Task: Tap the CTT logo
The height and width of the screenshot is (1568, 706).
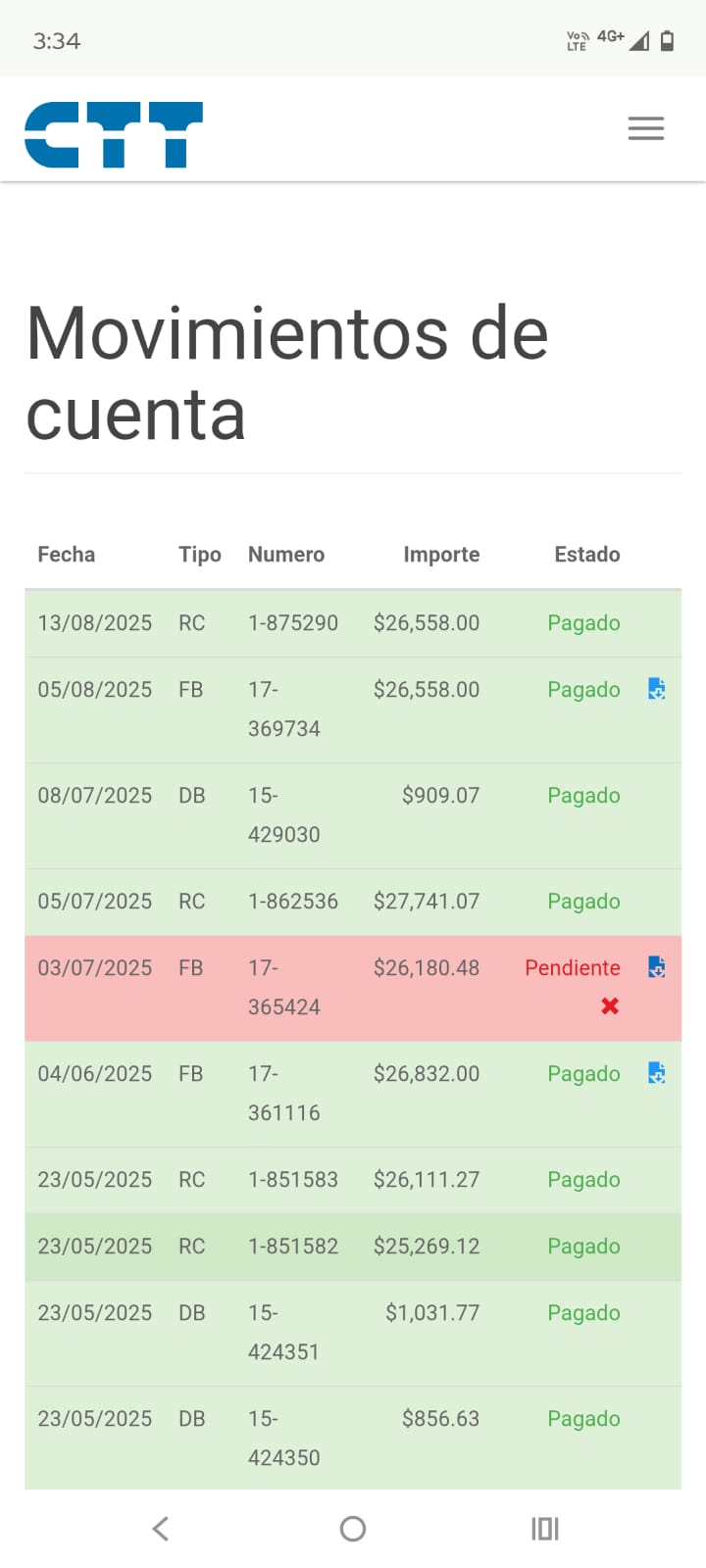Action: (x=114, y=134)
